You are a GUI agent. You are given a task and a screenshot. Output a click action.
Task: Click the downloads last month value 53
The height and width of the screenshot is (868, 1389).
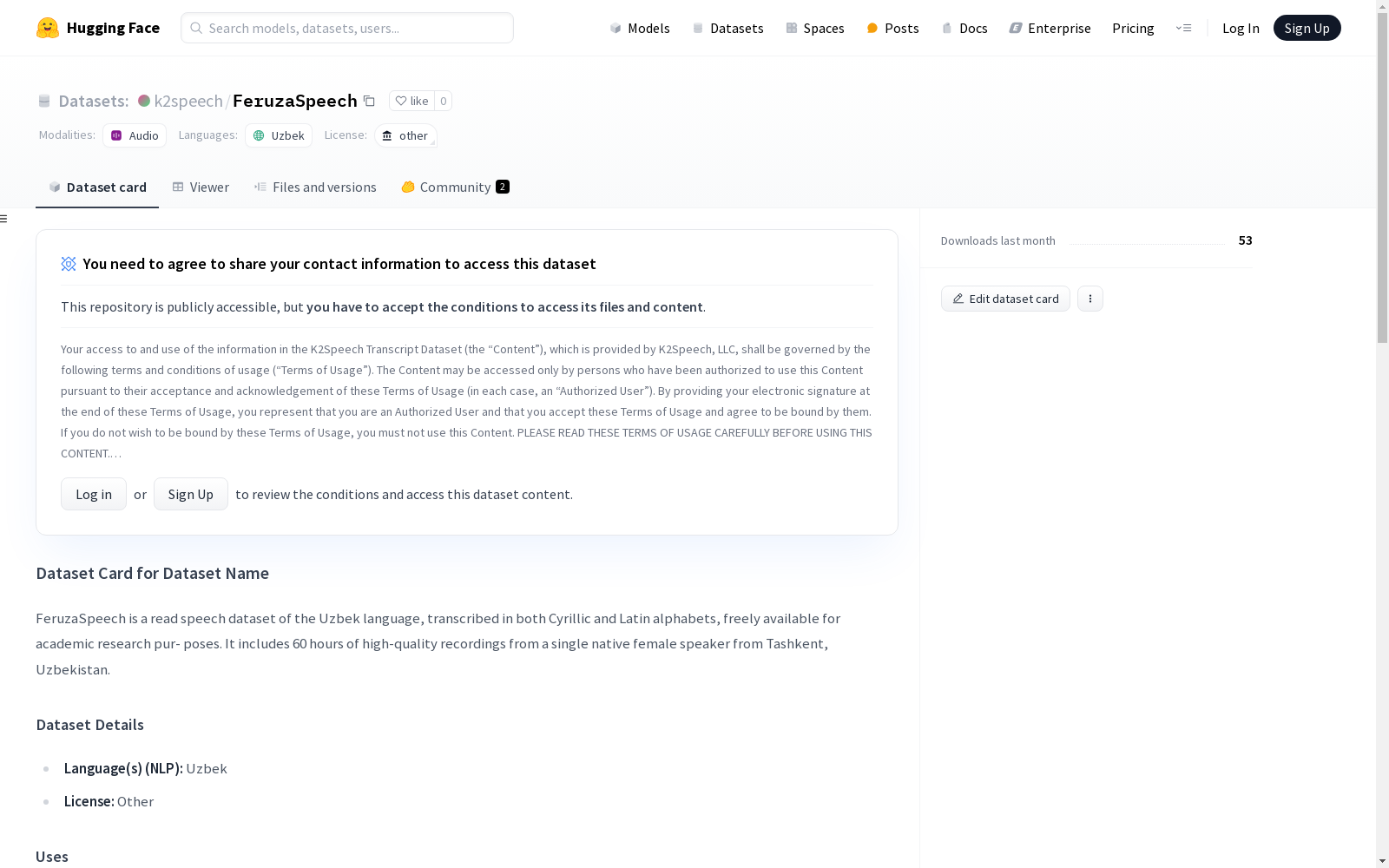1246,240
